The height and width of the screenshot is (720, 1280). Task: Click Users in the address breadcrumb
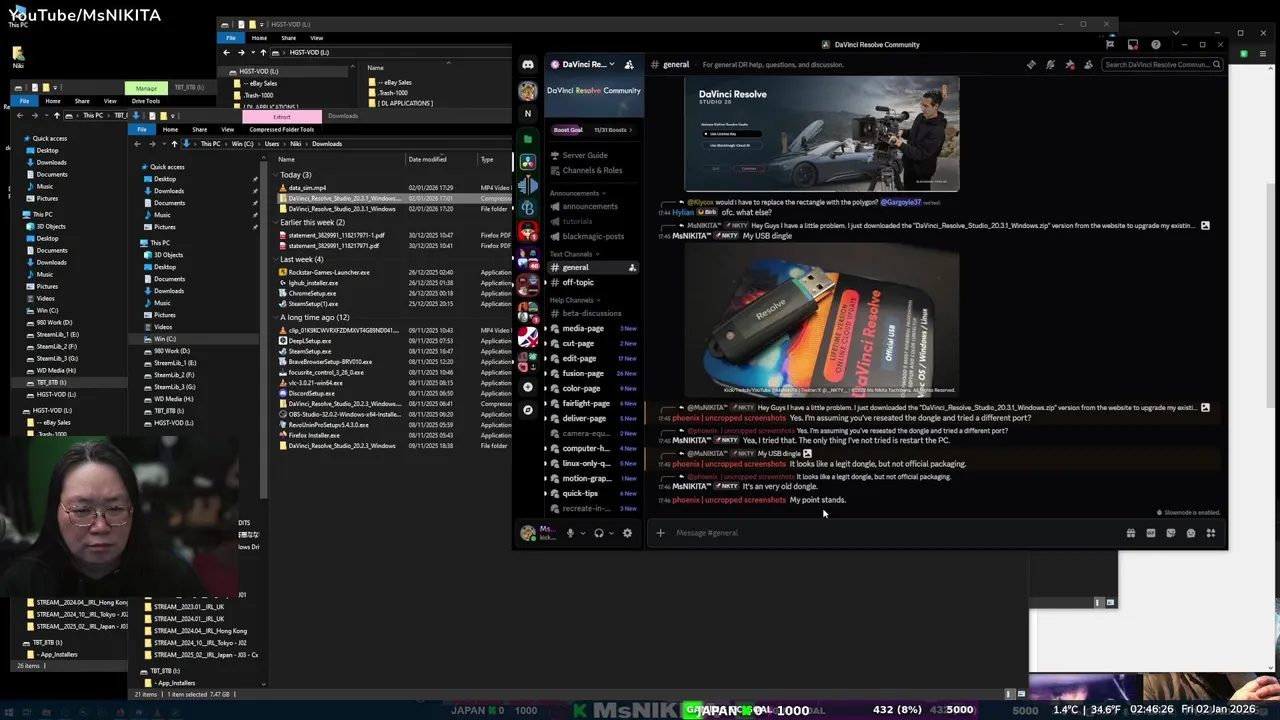pos(272,144)
